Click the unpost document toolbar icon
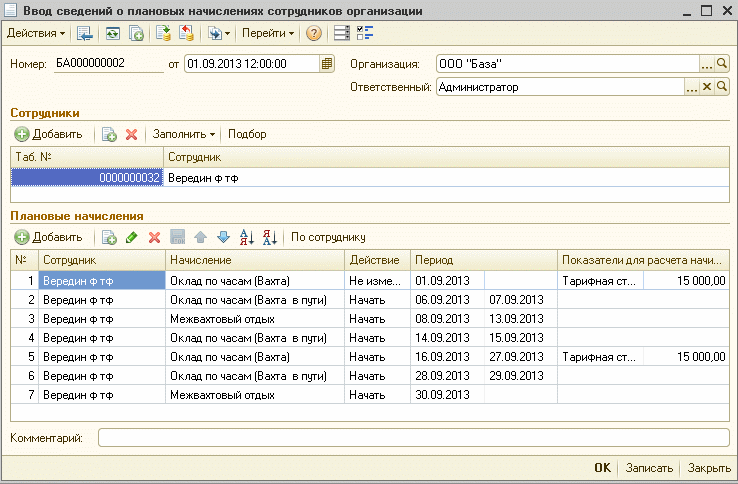 [x=187, y=33]
